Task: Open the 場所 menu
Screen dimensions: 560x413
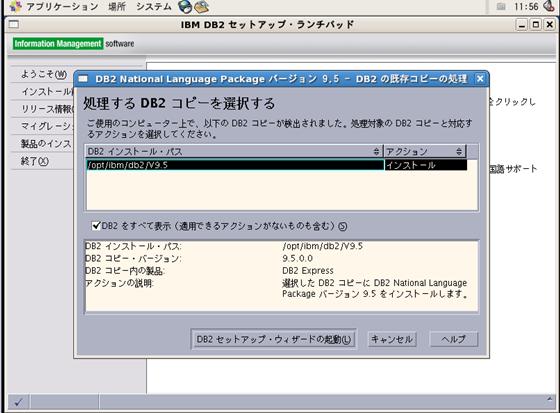Action: tap(117, 6)
